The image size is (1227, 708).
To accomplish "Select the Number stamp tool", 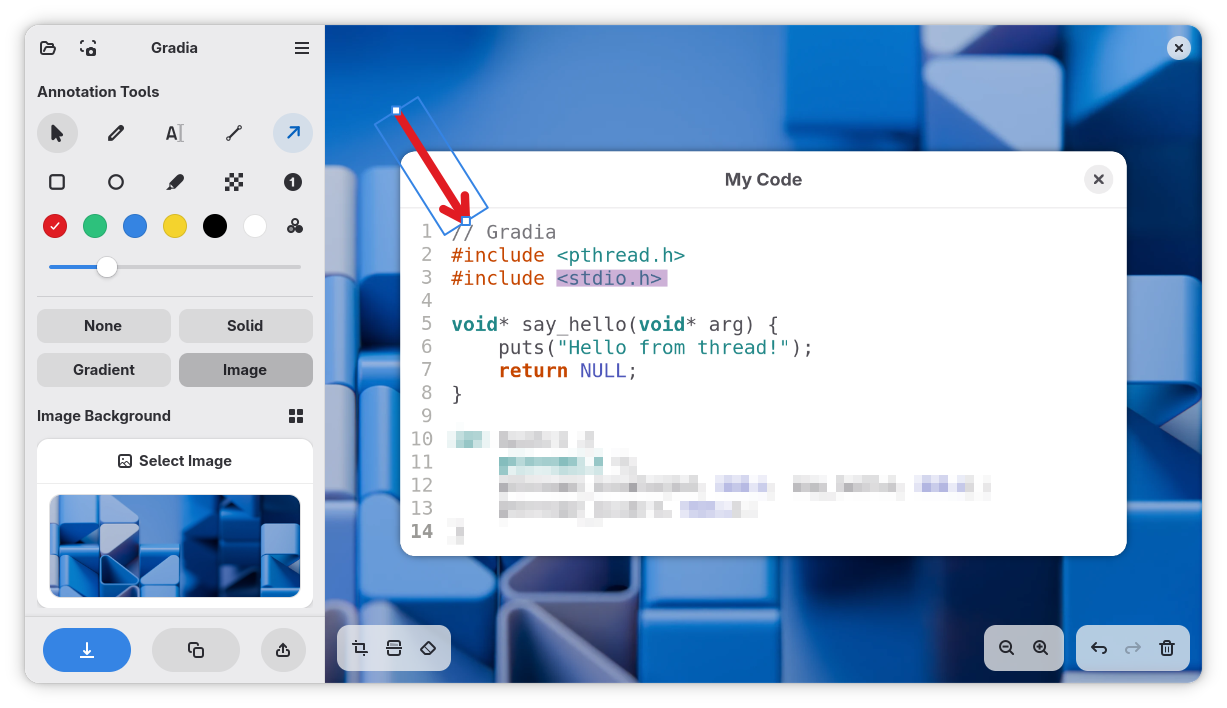I will (x=293, y=182).
